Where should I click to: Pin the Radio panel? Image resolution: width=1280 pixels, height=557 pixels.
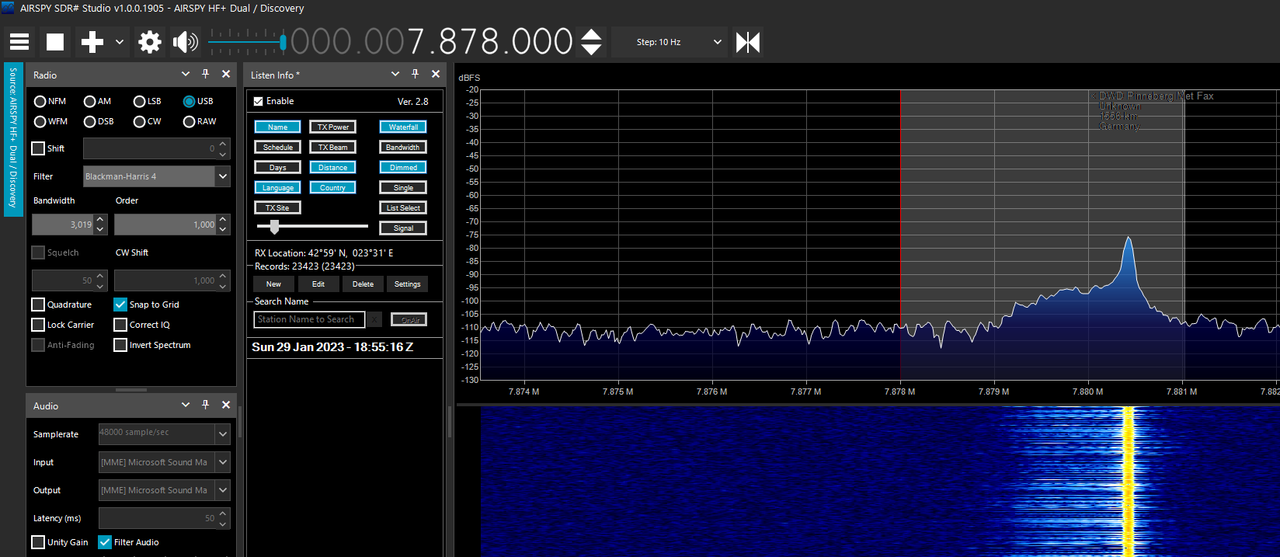point(206,74)
